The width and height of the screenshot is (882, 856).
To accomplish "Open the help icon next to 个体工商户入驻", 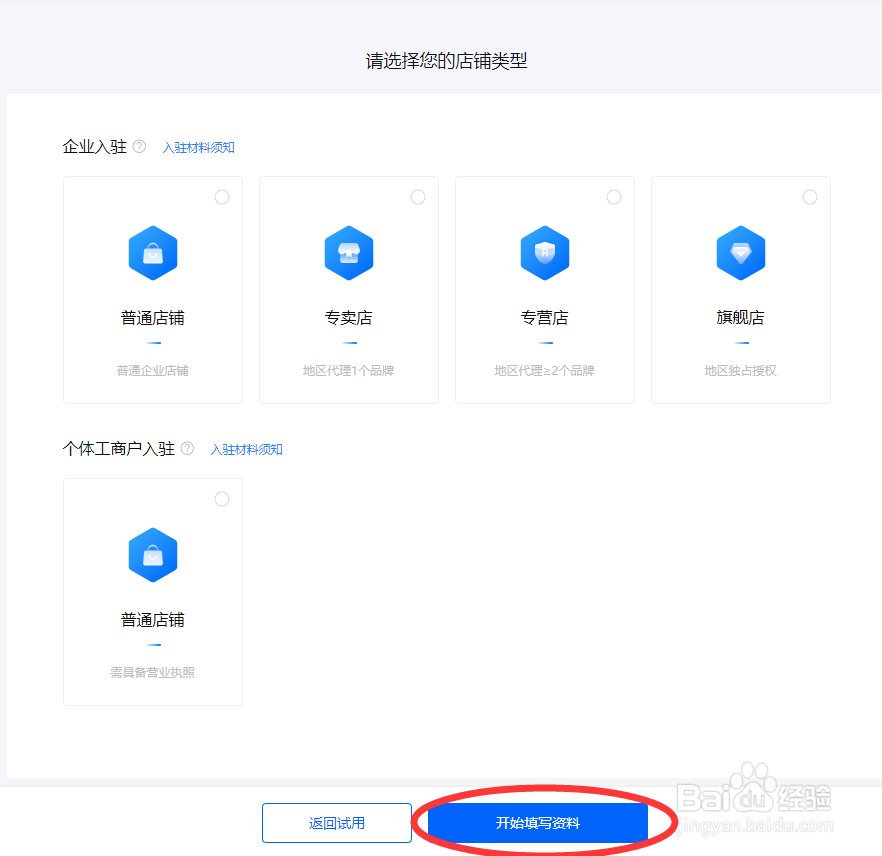I will coord(187,448).
